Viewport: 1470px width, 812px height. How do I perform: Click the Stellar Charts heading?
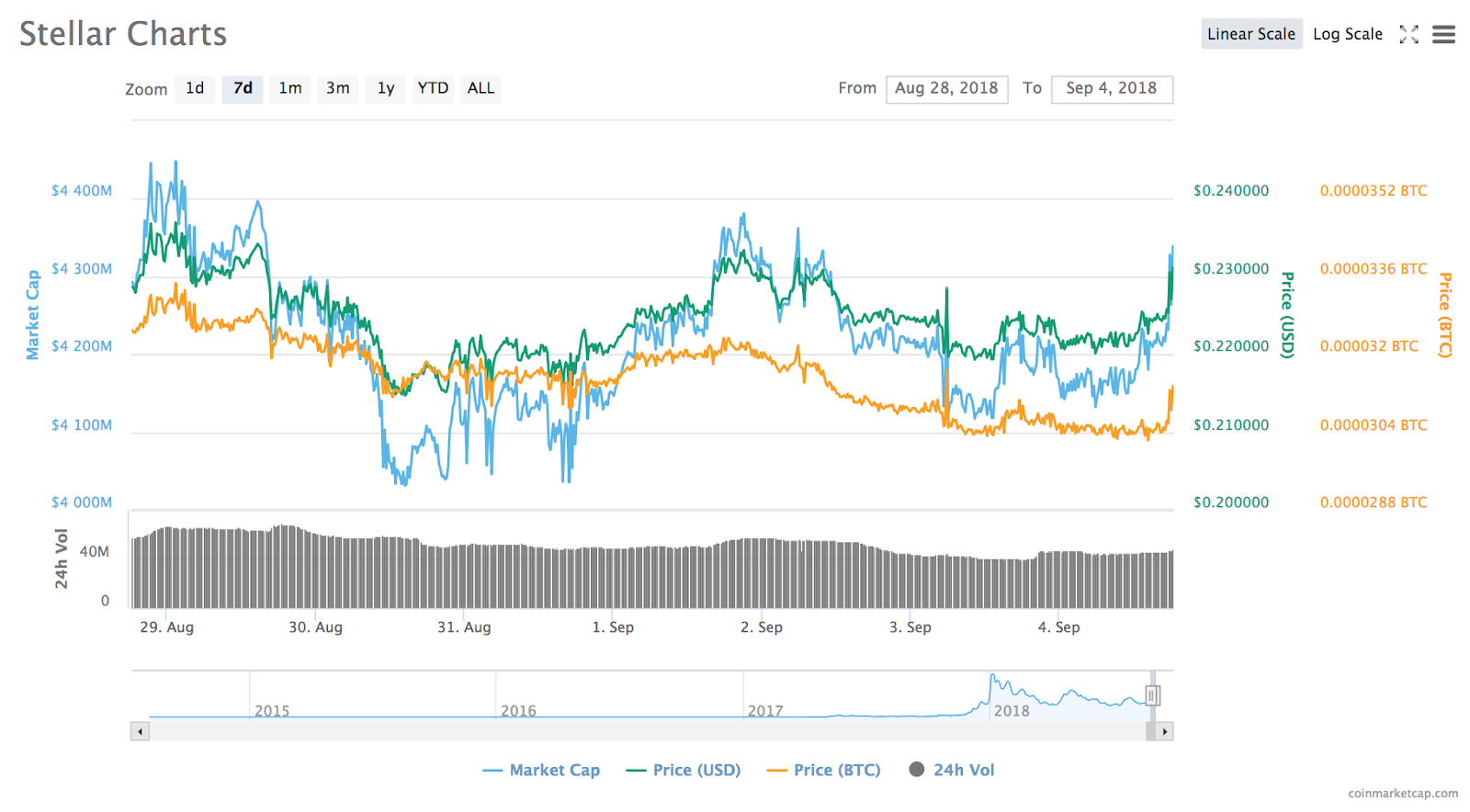(x=123, y=34)
